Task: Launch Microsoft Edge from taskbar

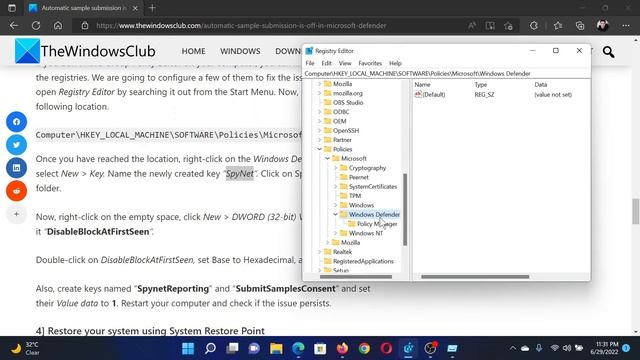Action: (298, 349)
